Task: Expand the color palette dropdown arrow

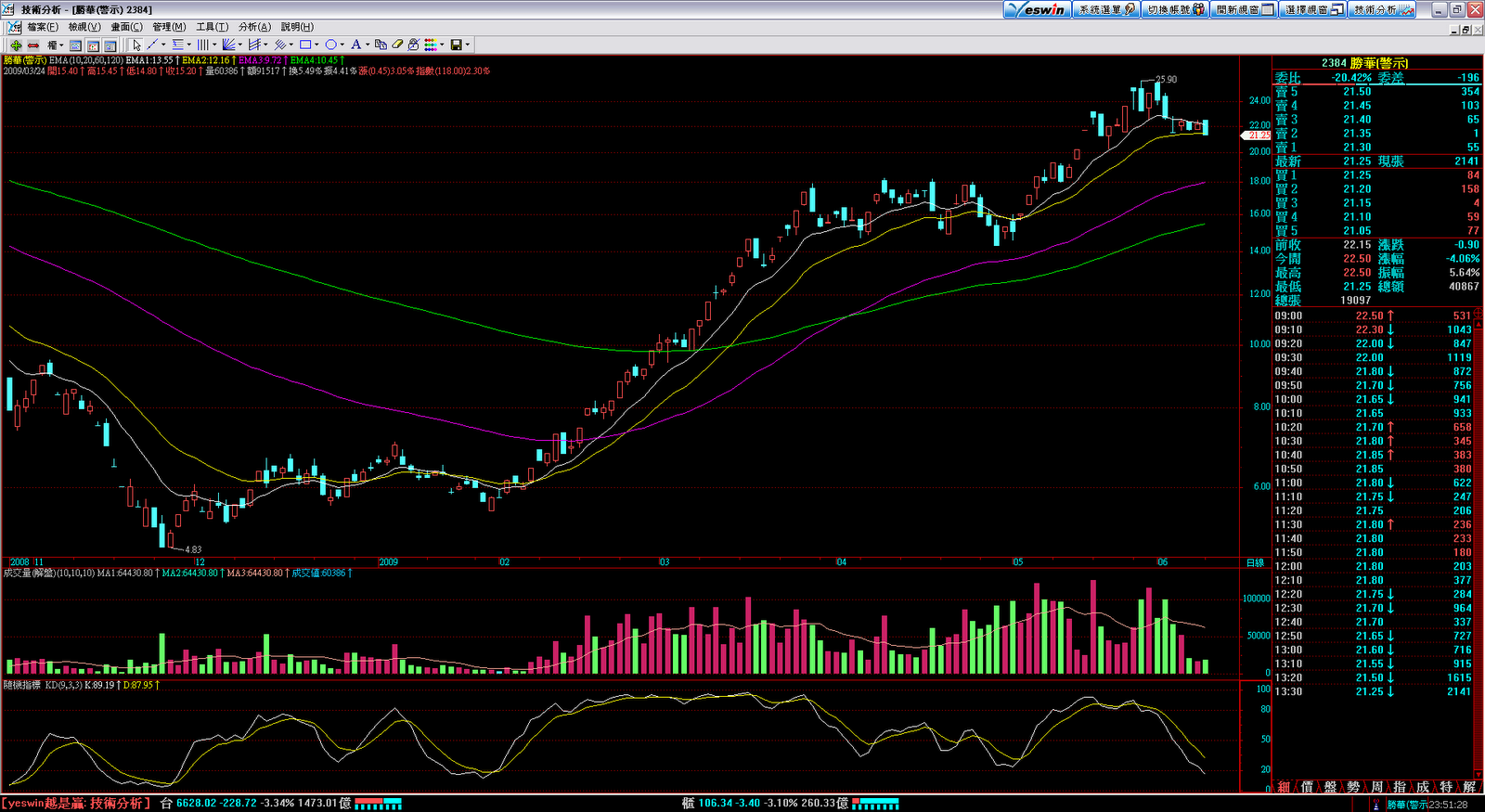Action: click(x=442, y=45)
